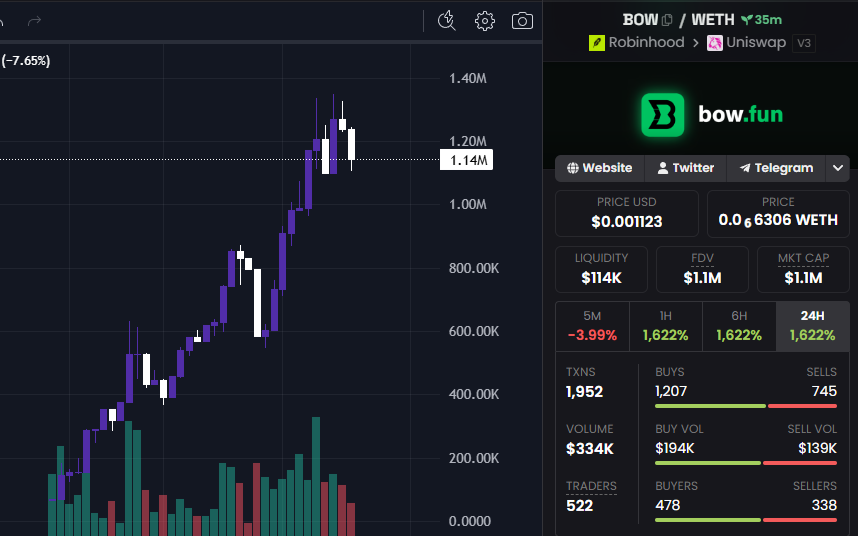The width and height of the screenshot is (858, 536).
Task: Click the BUYS 1,207 count
Action: (671, 391)
